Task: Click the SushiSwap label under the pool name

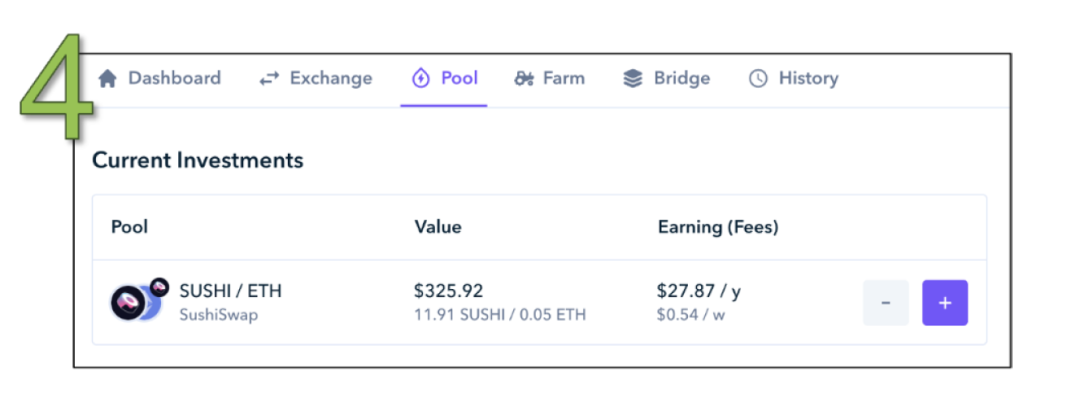Action: tap(219, 315)
